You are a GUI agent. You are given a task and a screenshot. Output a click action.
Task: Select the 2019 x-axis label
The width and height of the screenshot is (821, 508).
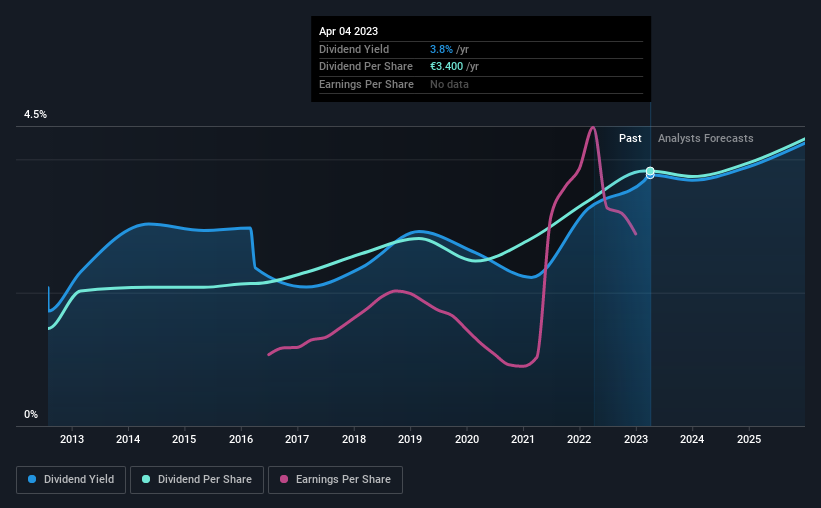coord(410,439)
